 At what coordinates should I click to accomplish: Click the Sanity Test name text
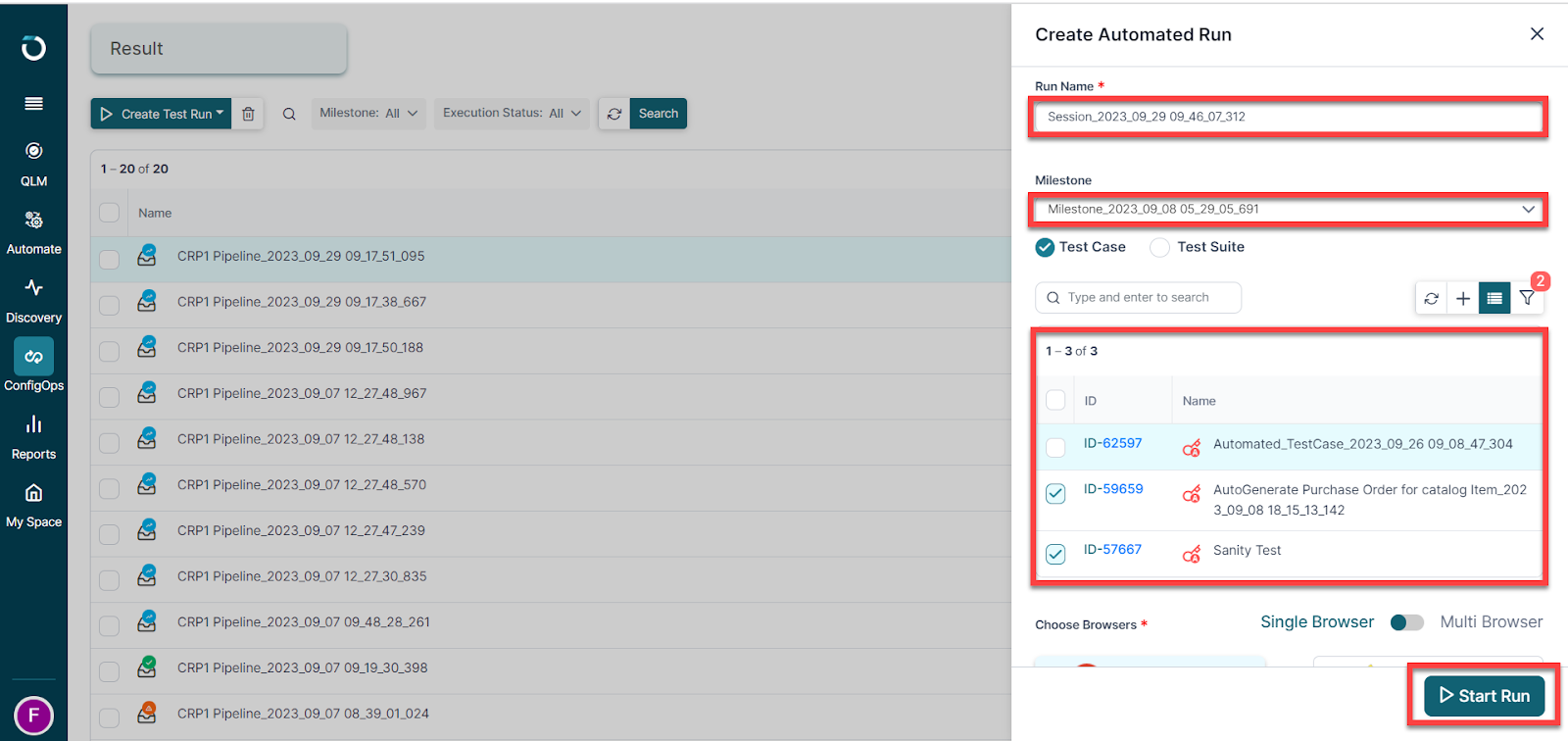(1247, 551)
